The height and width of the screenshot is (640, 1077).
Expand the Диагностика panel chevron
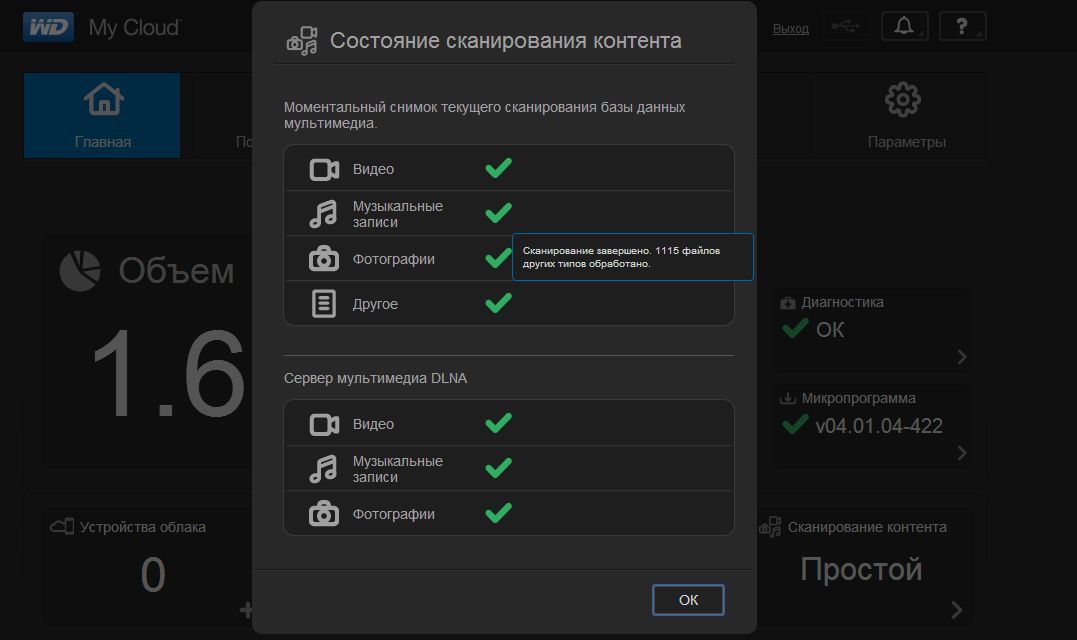click(962, 355)
